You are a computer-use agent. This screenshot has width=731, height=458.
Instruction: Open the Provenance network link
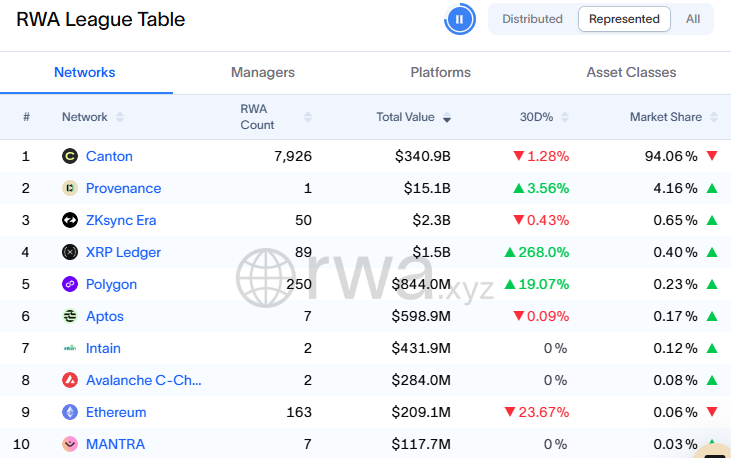[x=124, y=188]
